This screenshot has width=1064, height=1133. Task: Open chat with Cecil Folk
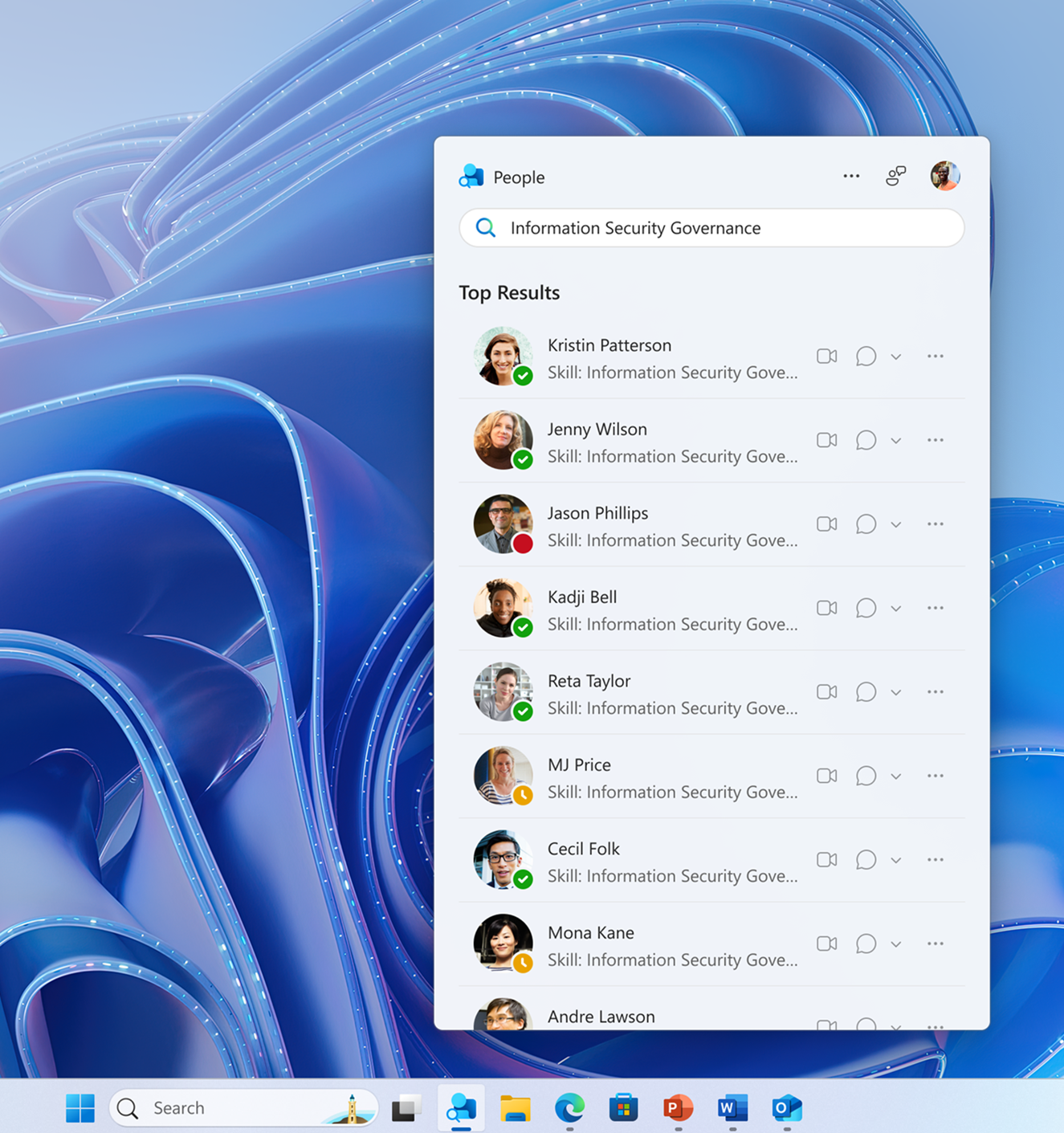[866, 859]
